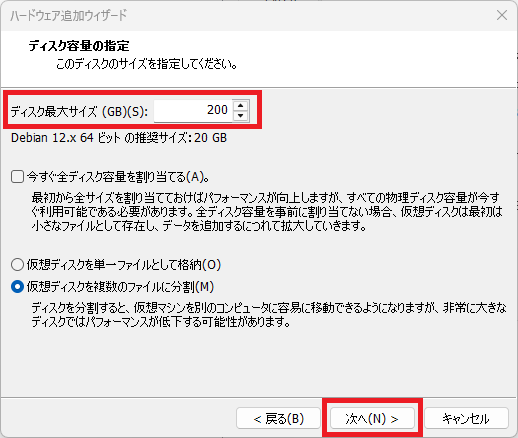Click the このディスクのサイズを指定してください text
The image size is (518, 438).
[x=147, y=64]
